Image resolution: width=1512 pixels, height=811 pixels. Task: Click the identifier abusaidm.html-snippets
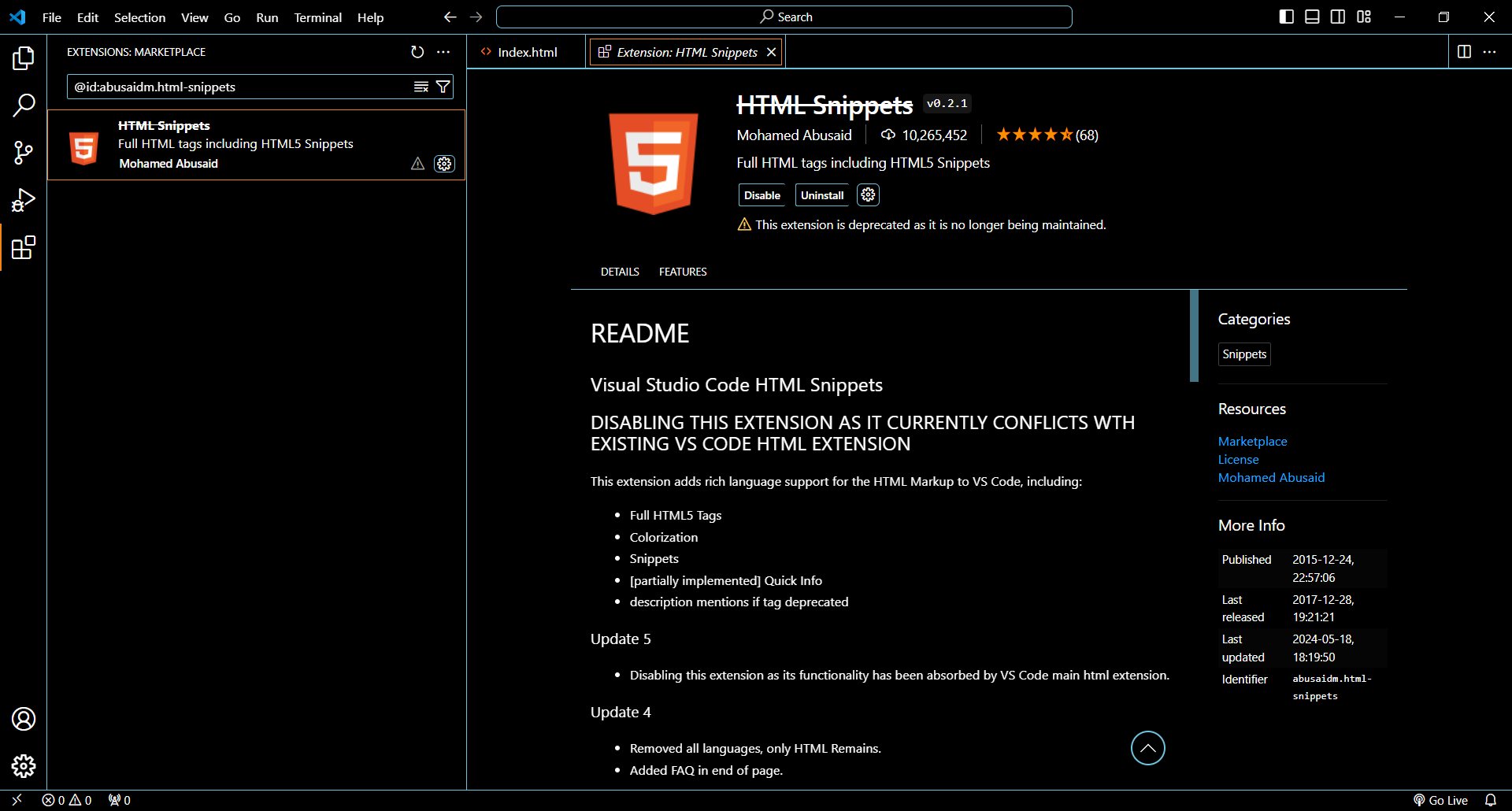coord(1332,687)
